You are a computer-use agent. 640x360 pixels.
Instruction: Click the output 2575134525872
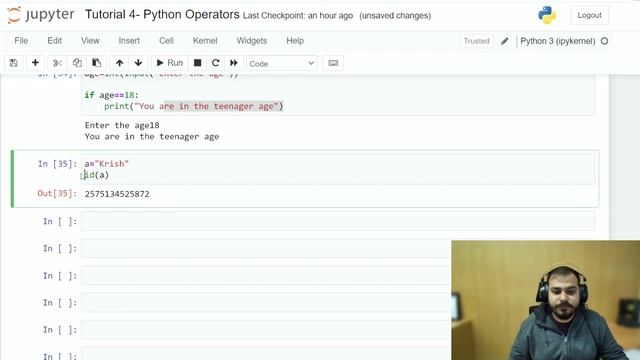(117, 194)
